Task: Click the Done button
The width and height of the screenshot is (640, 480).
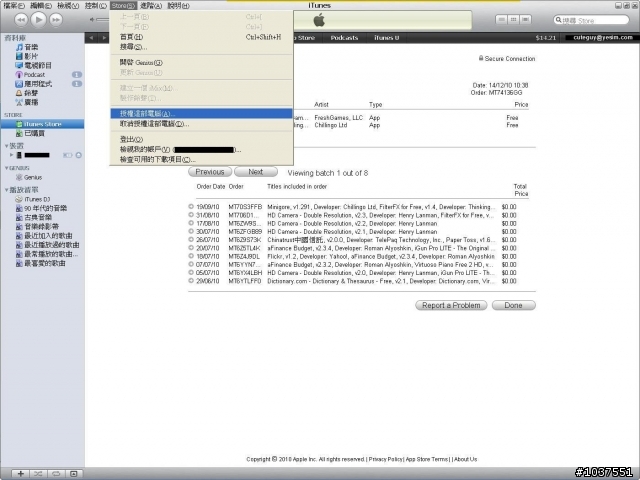Action: 513,305
